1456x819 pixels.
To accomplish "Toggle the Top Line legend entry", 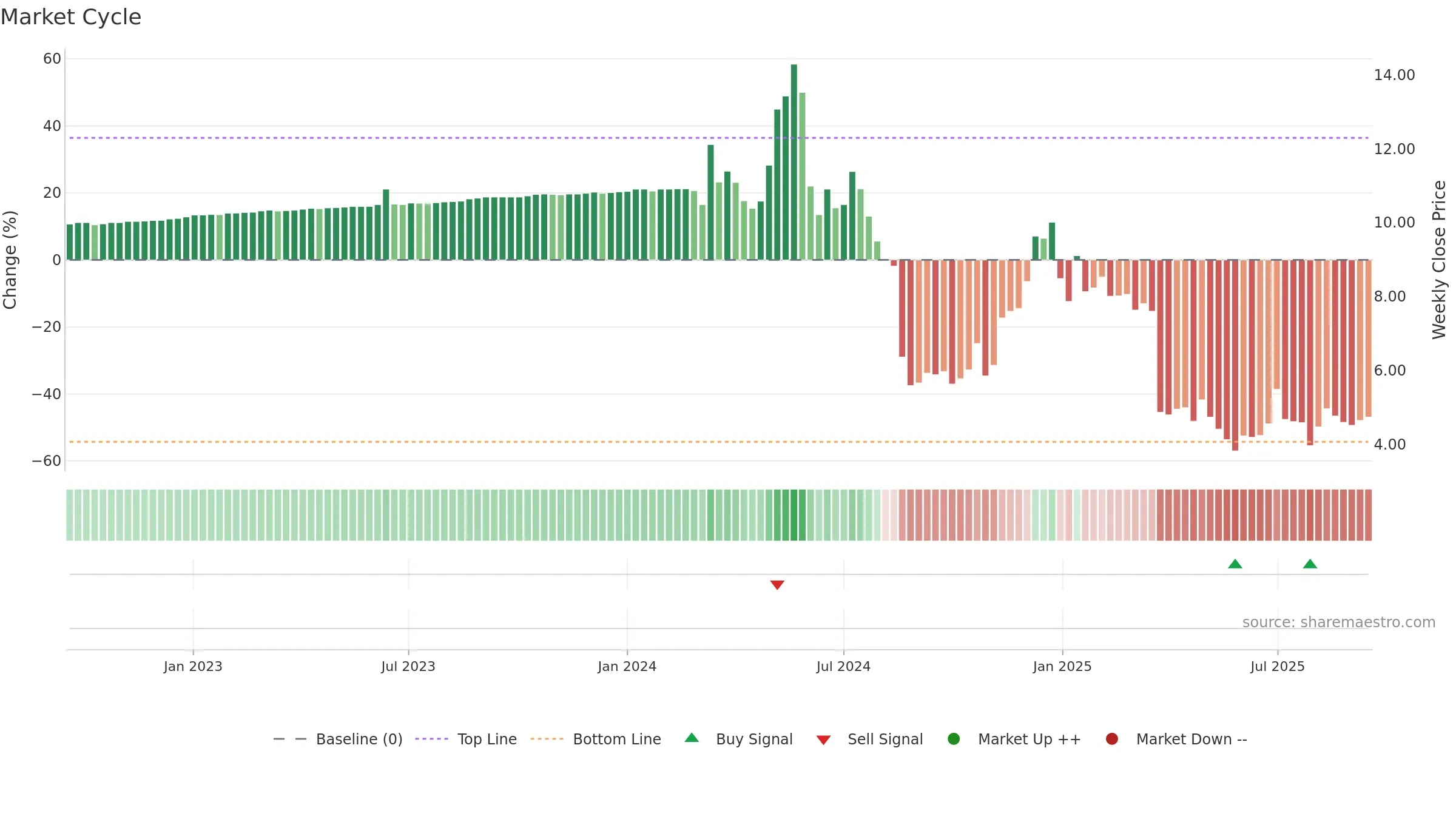I will click(x=466, y=739).
